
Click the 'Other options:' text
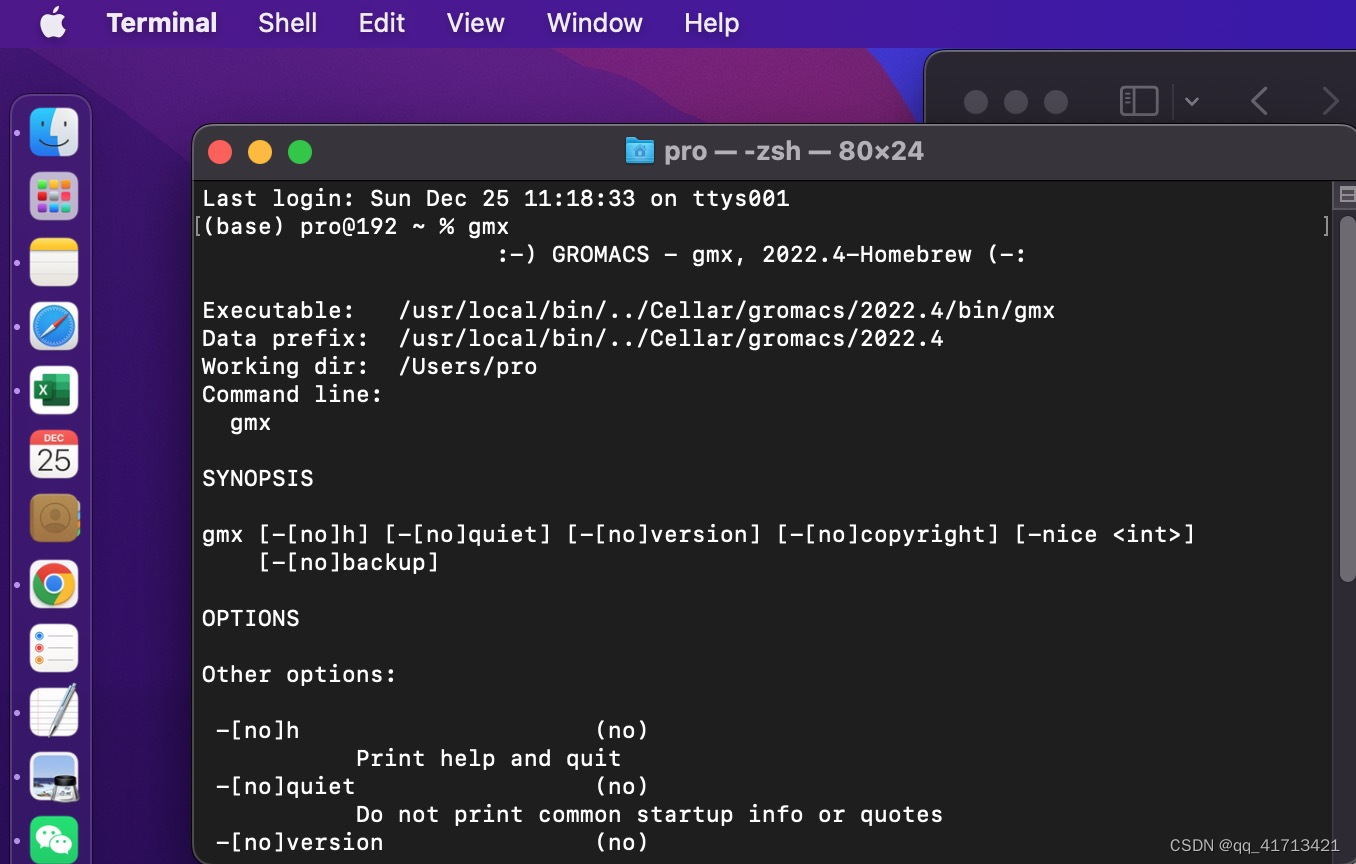300,674
